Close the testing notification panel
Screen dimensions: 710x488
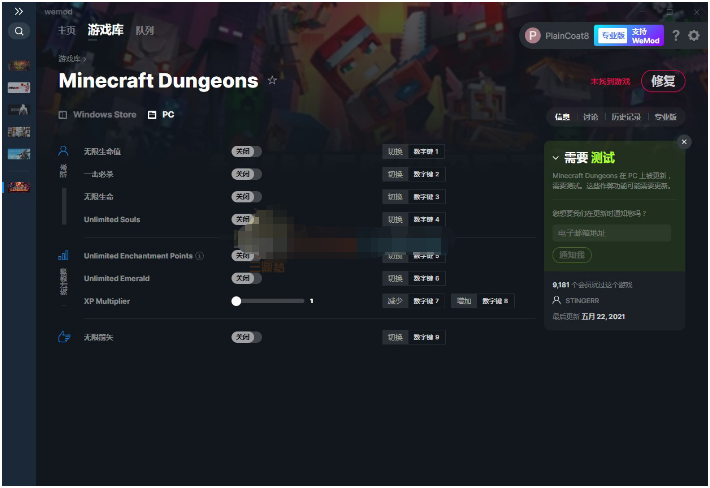tap(684, 142)
